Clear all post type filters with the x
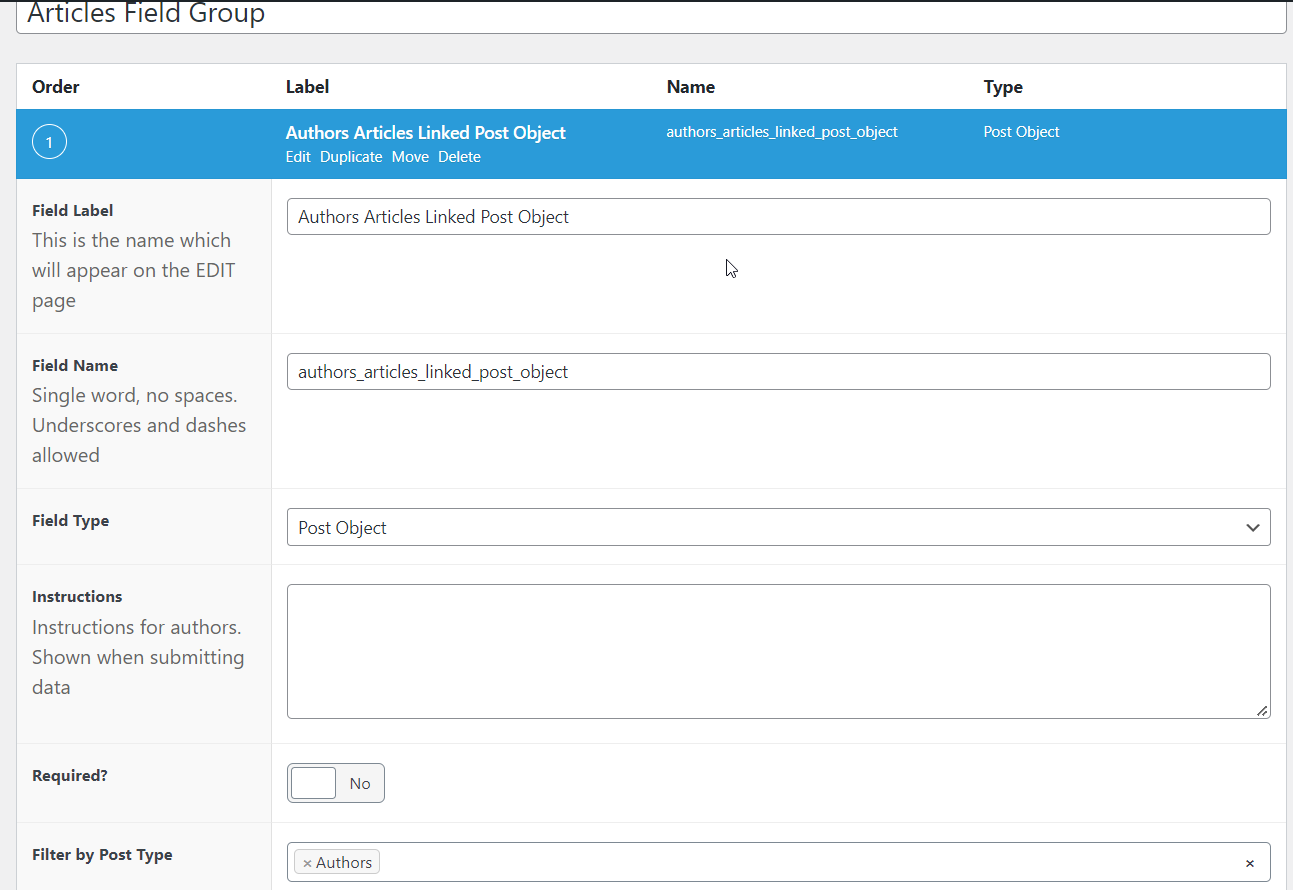 (x=1249, y=863)
